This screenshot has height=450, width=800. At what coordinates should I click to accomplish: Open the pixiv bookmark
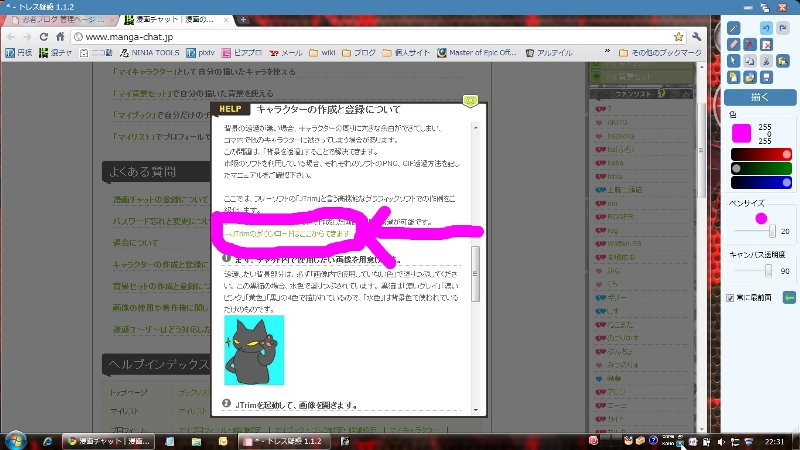pyautogui.click(x=201, y=53)
